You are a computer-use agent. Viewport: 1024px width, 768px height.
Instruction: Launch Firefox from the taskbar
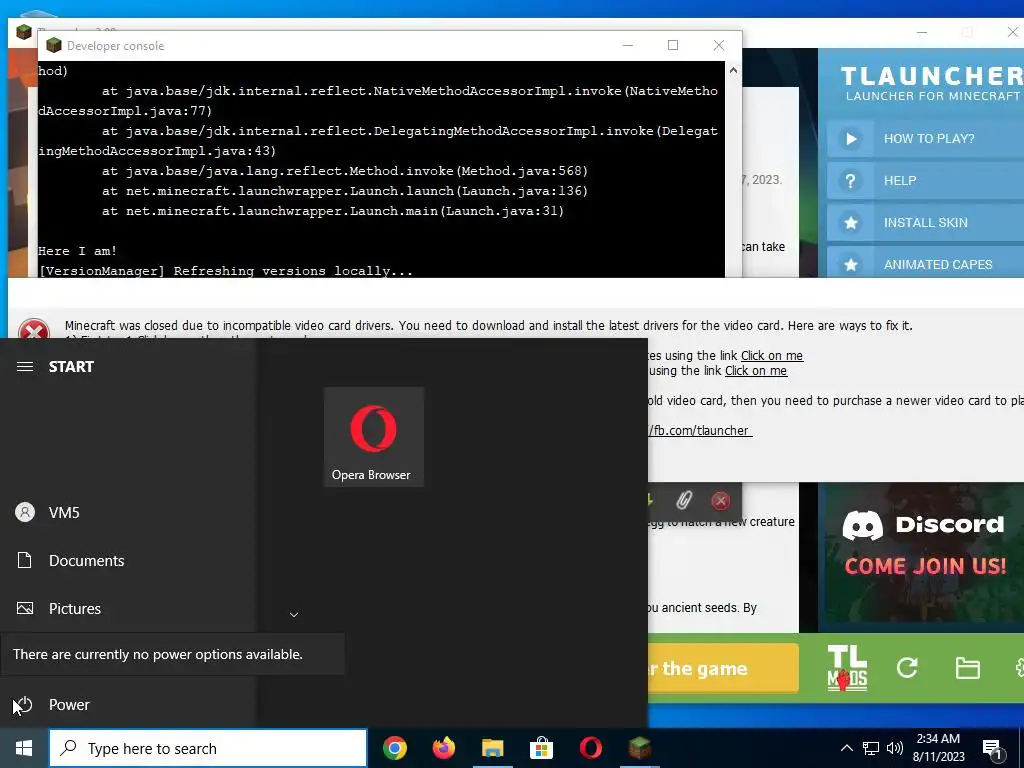(x=444, y=748)
